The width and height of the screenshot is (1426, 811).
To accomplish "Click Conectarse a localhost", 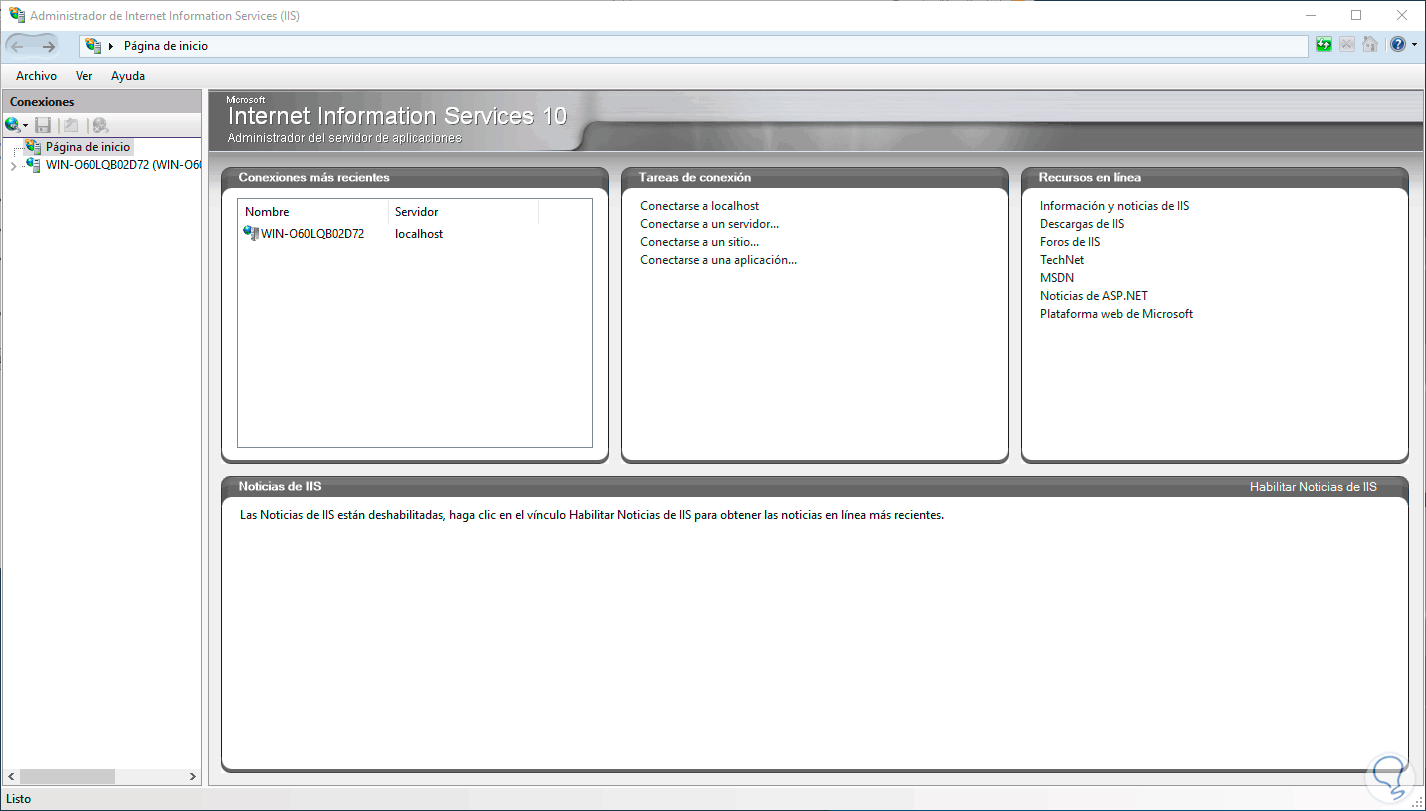I will click(x=700, y=206).
